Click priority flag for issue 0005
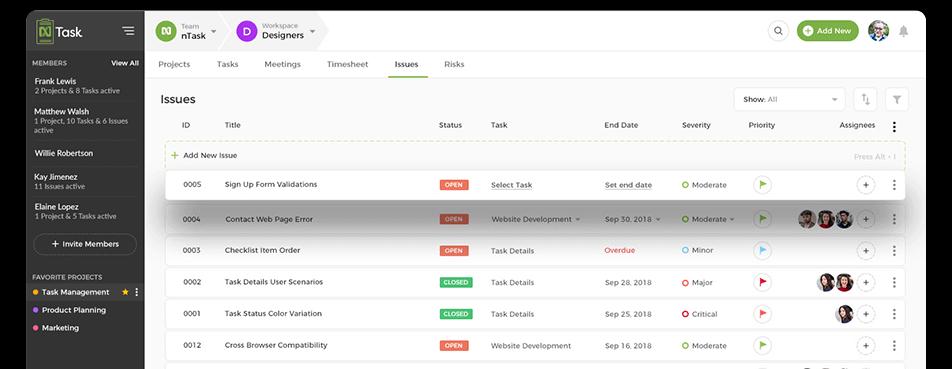Image resolution: width=952 pixels, height=369 pixels. [x=763, y=185]
